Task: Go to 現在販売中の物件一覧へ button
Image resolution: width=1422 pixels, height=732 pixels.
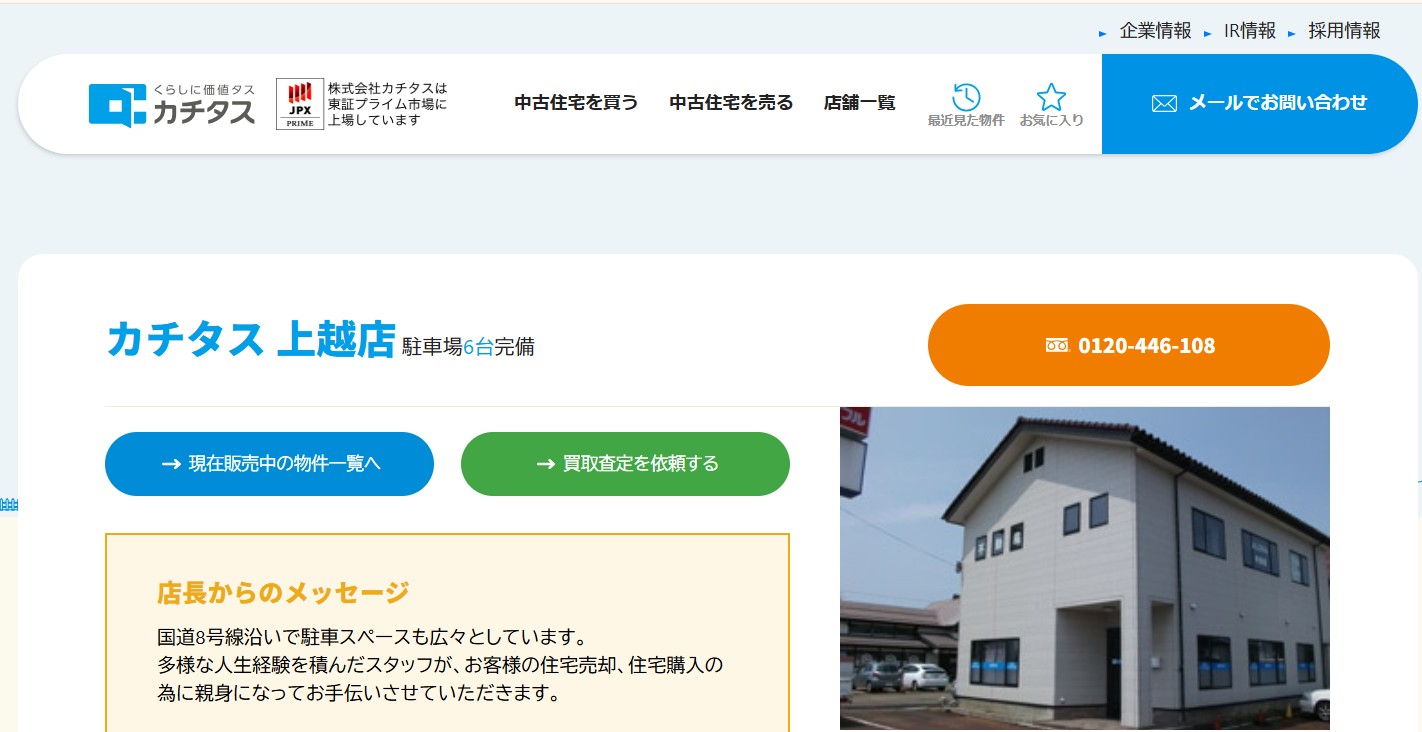Action: click(x=269, y=464)
